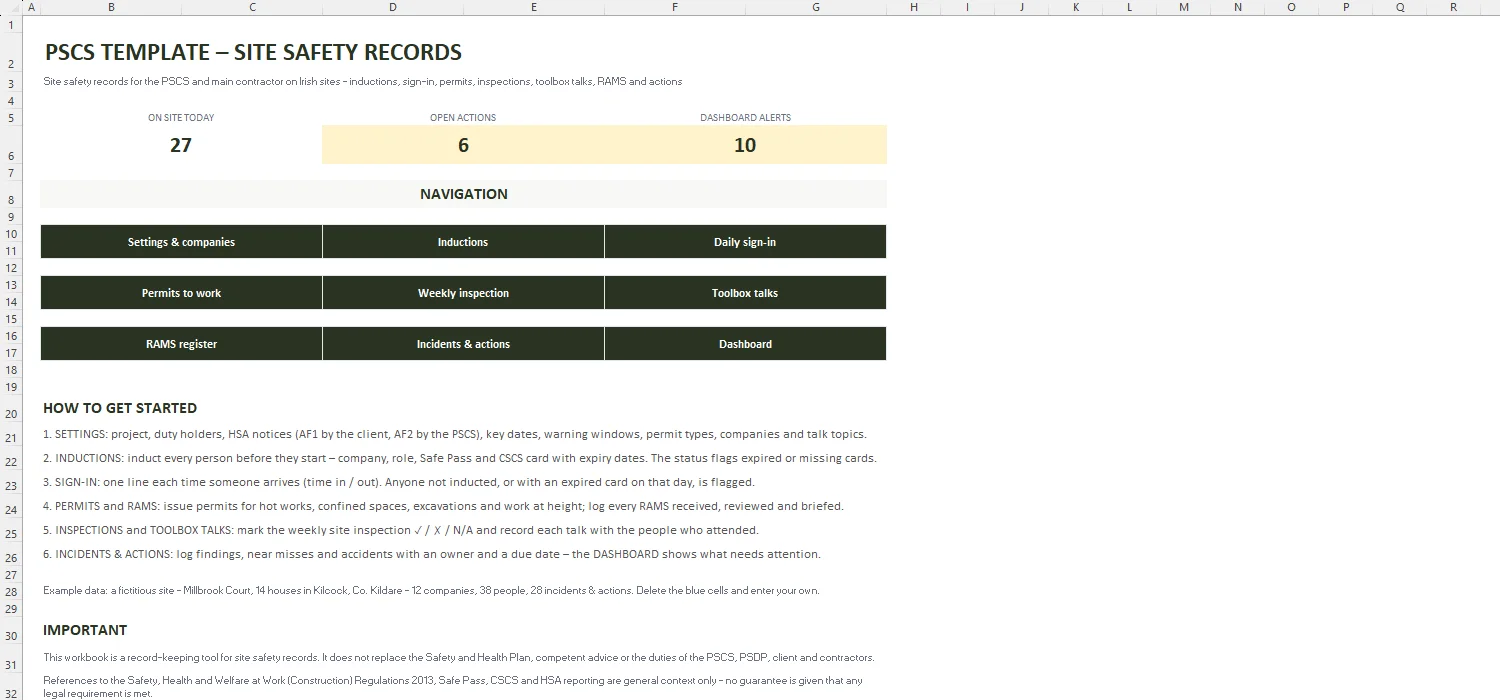
Task: Select column H header
Action: (x=914, y=7)
